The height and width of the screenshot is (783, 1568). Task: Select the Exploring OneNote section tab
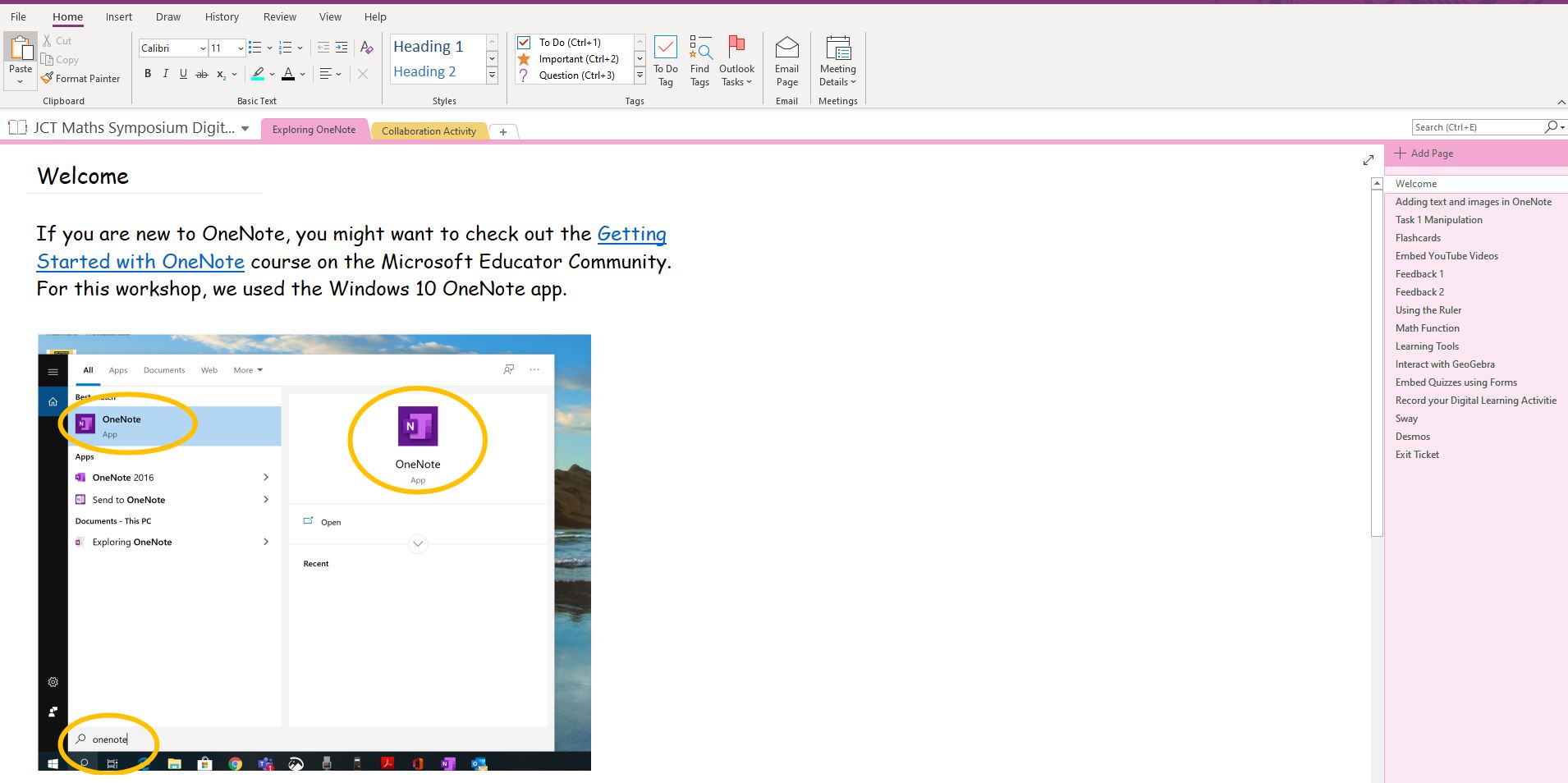314,129
